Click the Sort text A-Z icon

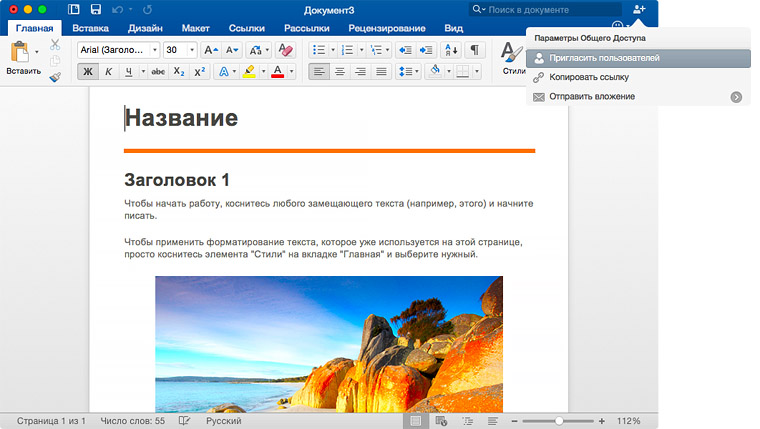(450, 50)
